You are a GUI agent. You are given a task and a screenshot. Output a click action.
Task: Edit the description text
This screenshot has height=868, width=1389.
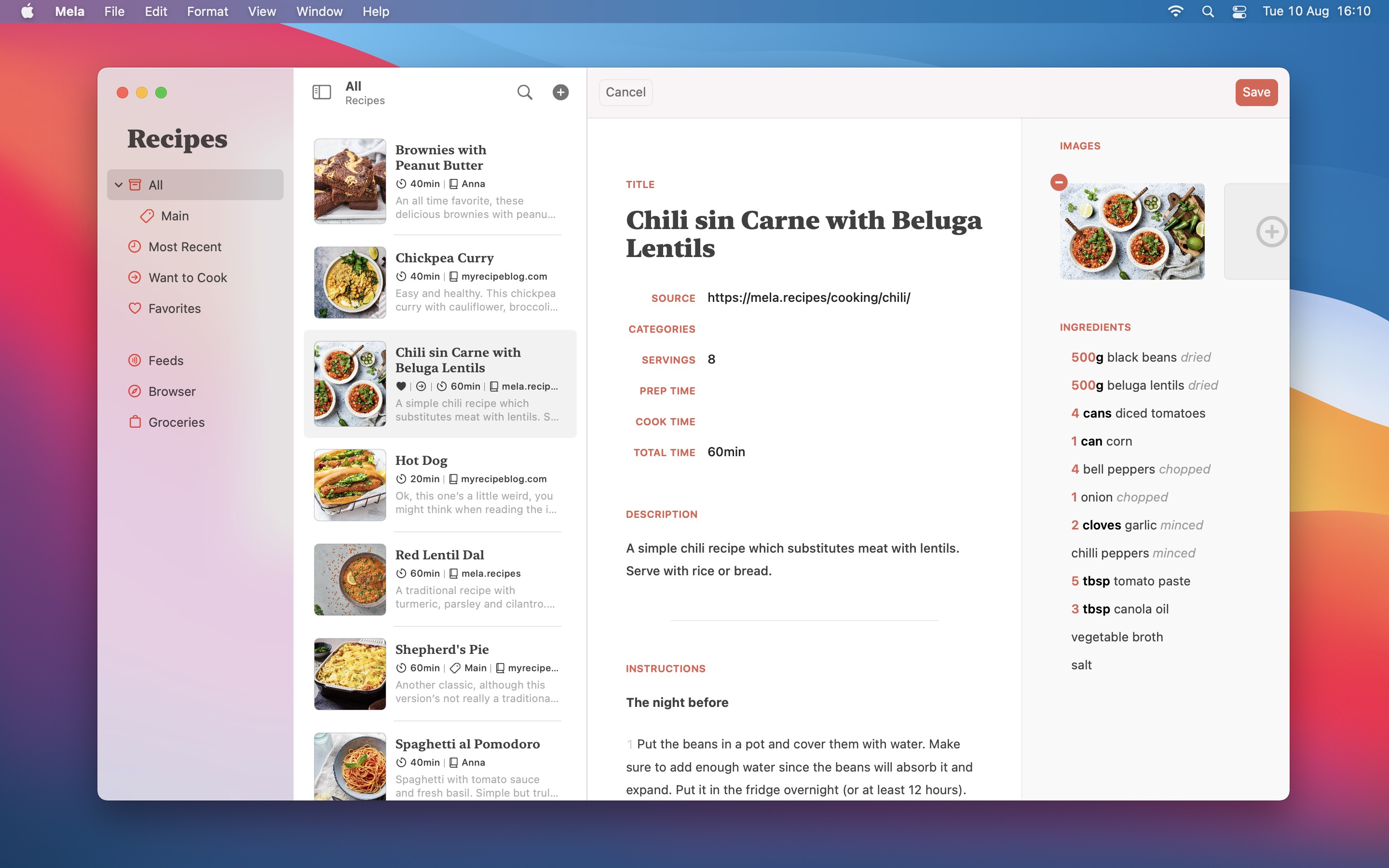pos(793,559)
